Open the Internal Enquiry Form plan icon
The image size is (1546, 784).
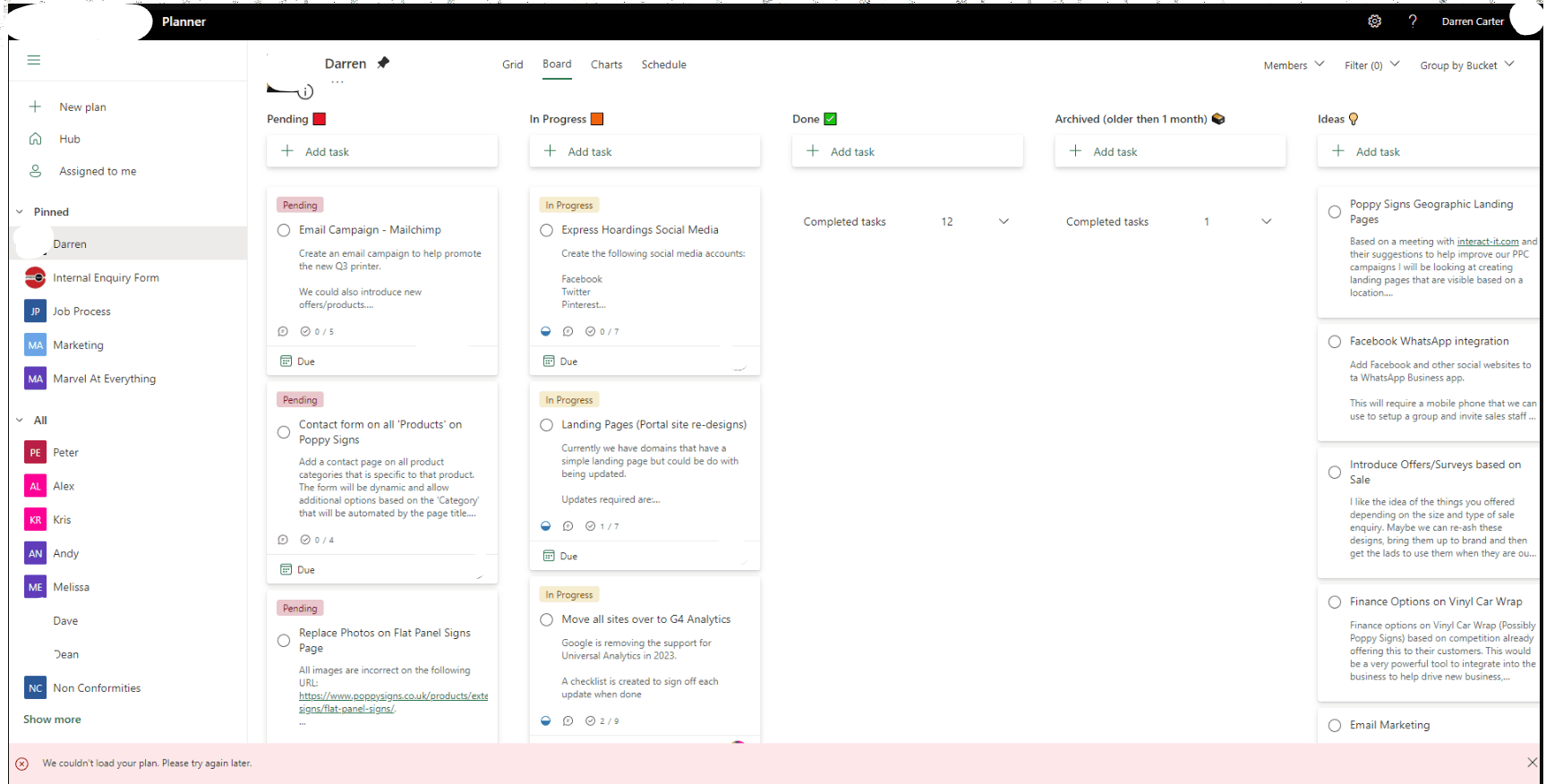tap(35, 277)
